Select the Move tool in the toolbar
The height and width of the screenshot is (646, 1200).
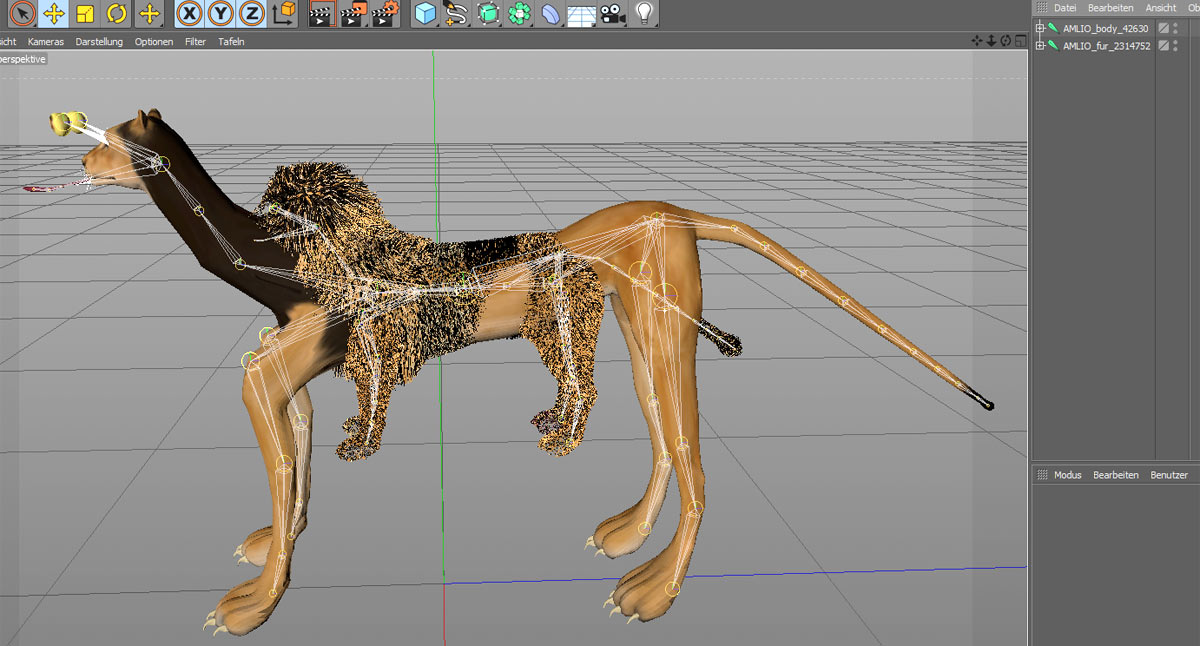point(54,13)
